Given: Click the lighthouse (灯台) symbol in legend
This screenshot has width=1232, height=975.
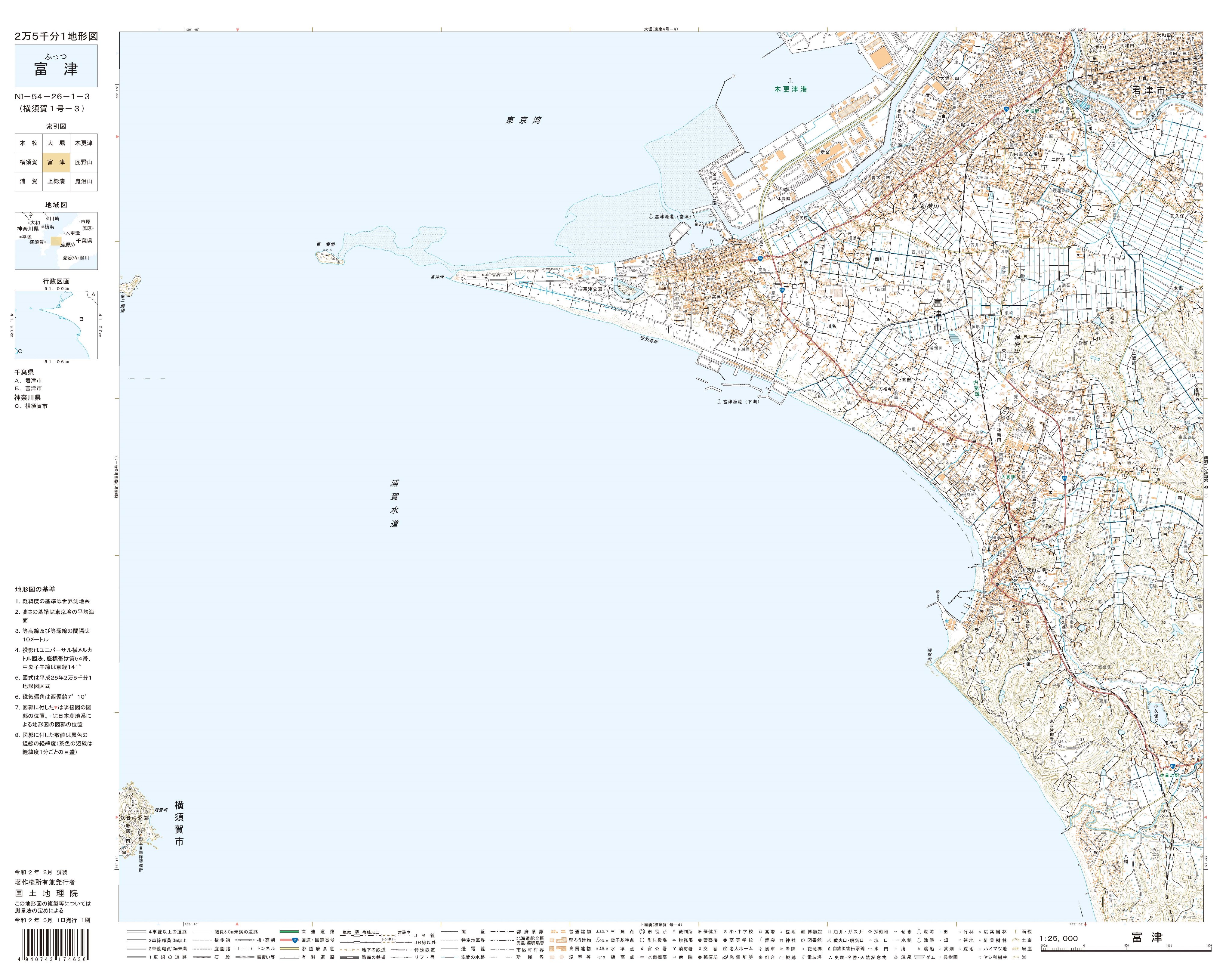Looking at the screenshot, I should pos(761,957).
